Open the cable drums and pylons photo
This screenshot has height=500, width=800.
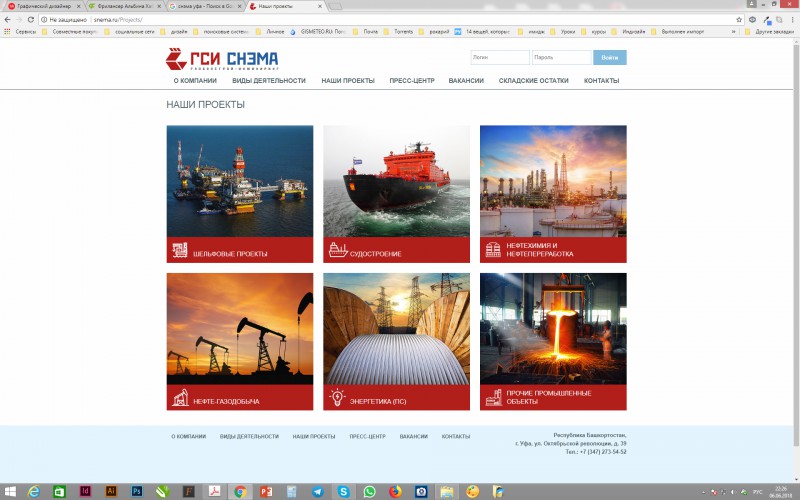pos(396,329)
